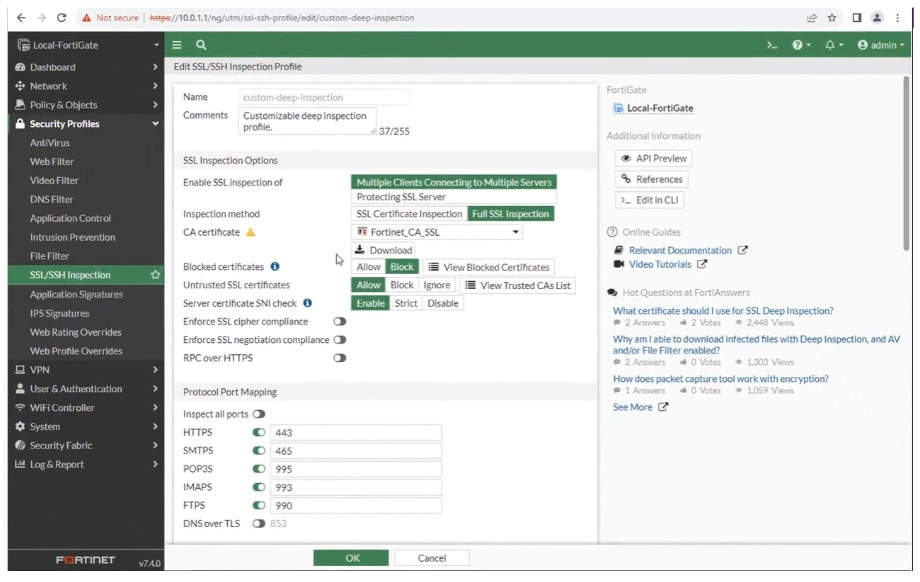Open IPS Signatures page

pyautogui.click(x=60, y=313)
